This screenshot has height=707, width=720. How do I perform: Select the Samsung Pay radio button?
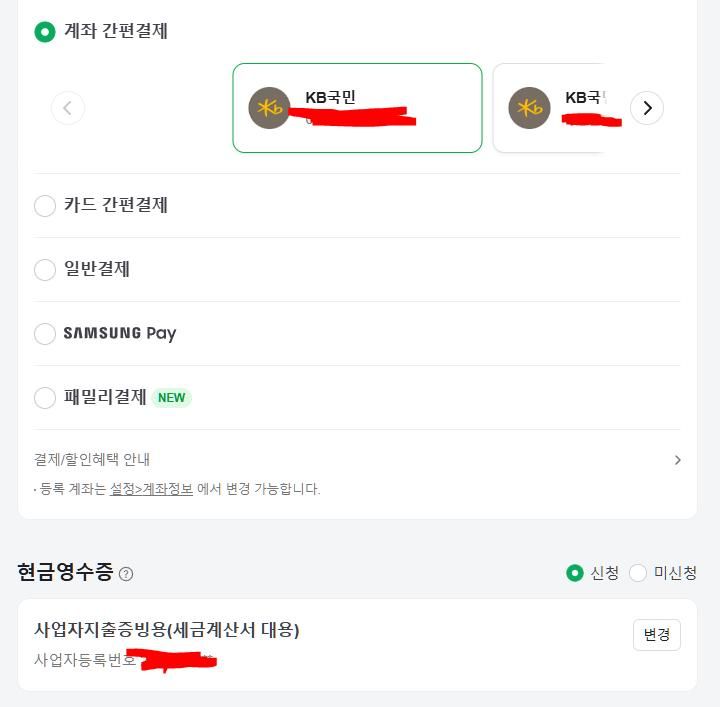(45, 334)
